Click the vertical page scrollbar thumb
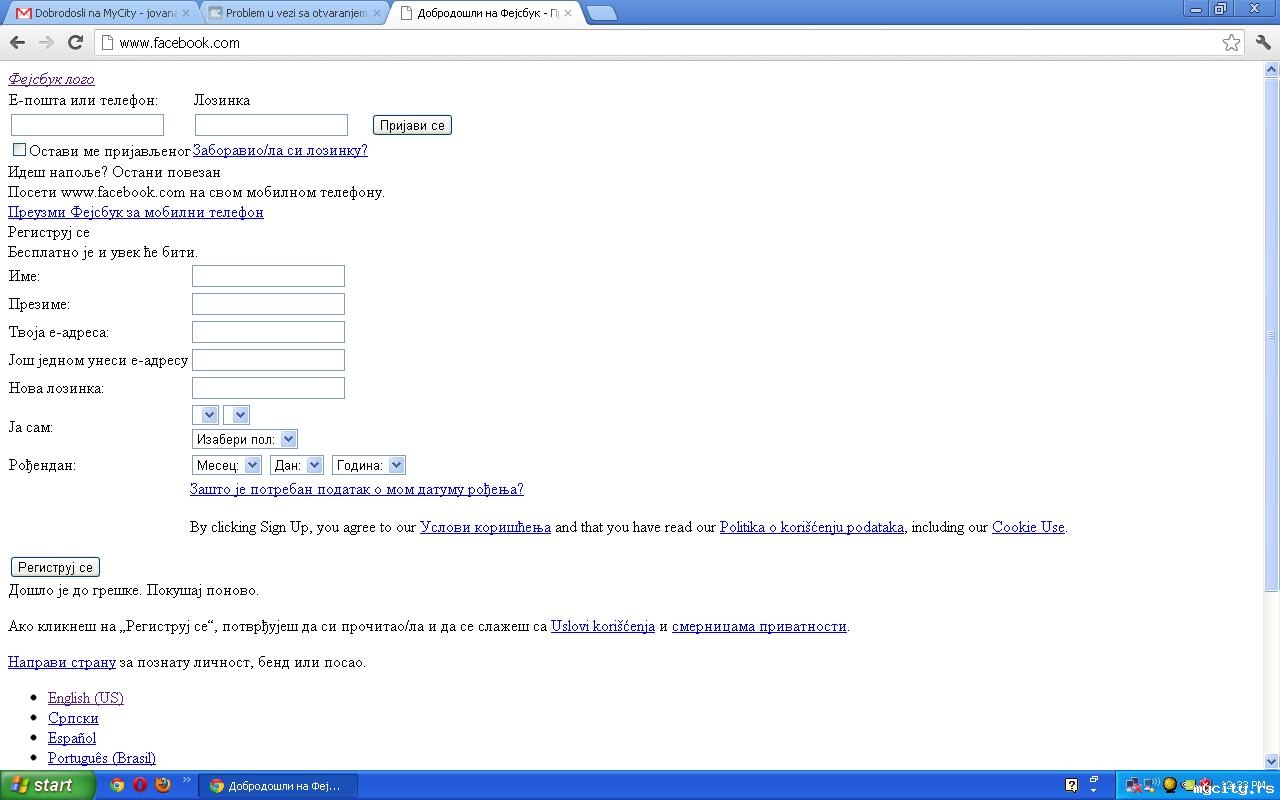 (x=1272, y=334)
